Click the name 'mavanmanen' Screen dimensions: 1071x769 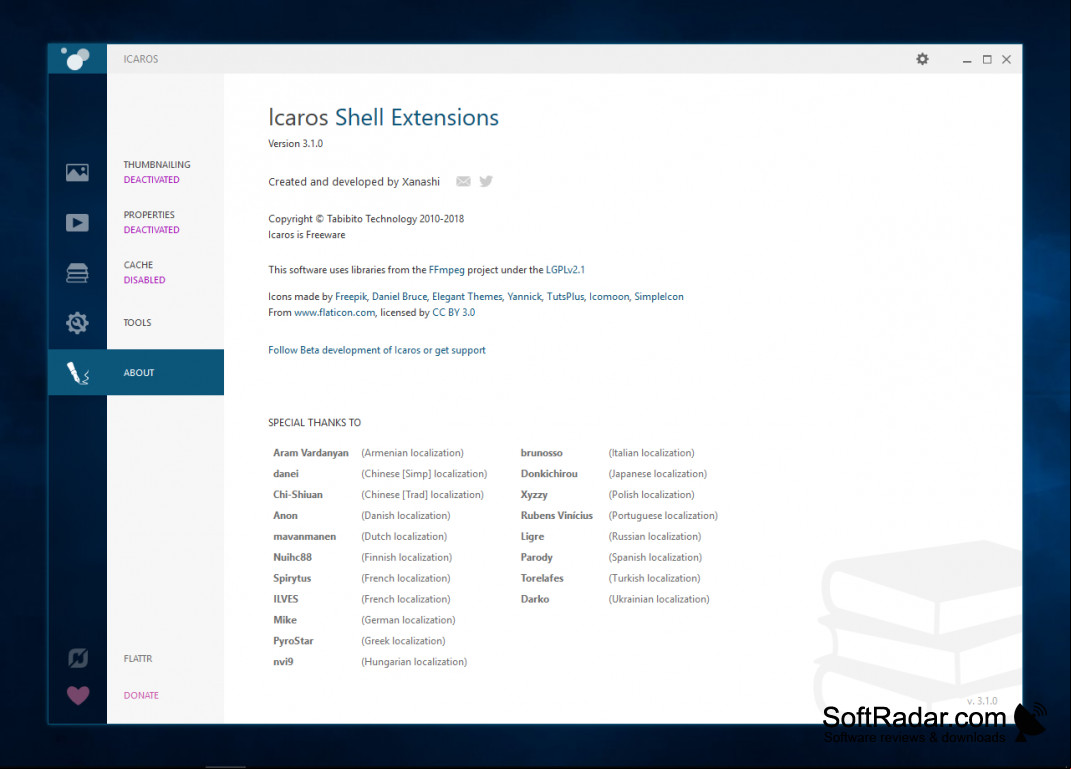pyautogui.click(x=305, y=536)
